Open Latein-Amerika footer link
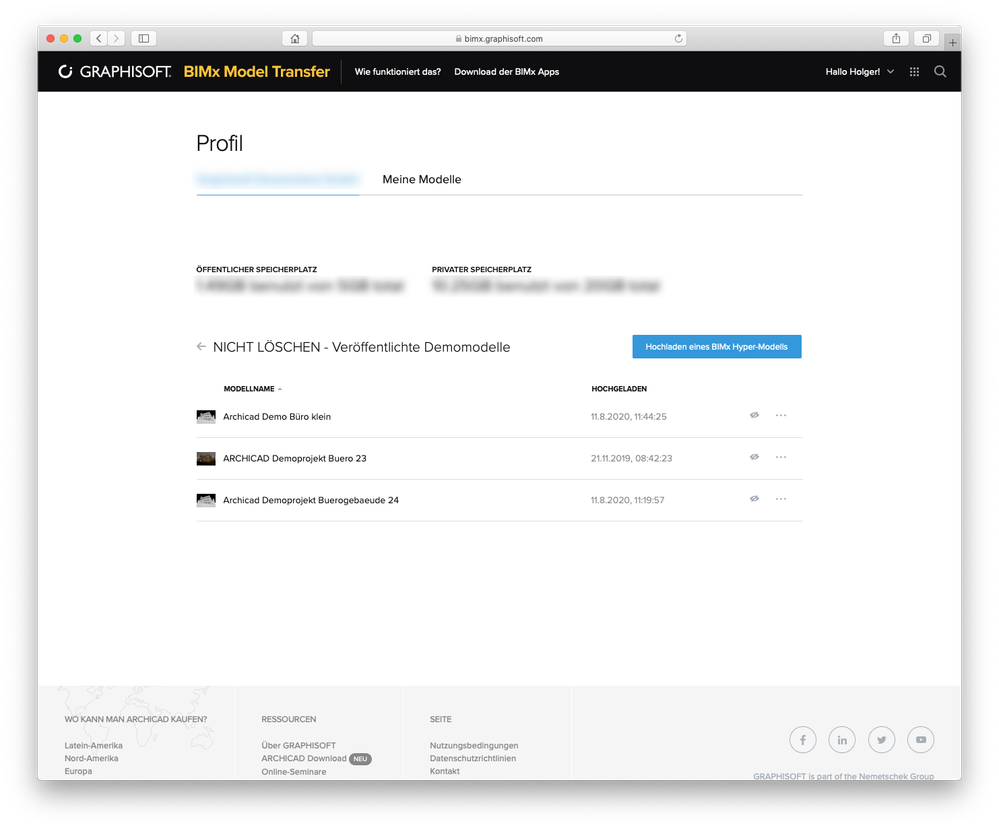The height and width of the screenshot is (830, 999). [x=94, y=745]
